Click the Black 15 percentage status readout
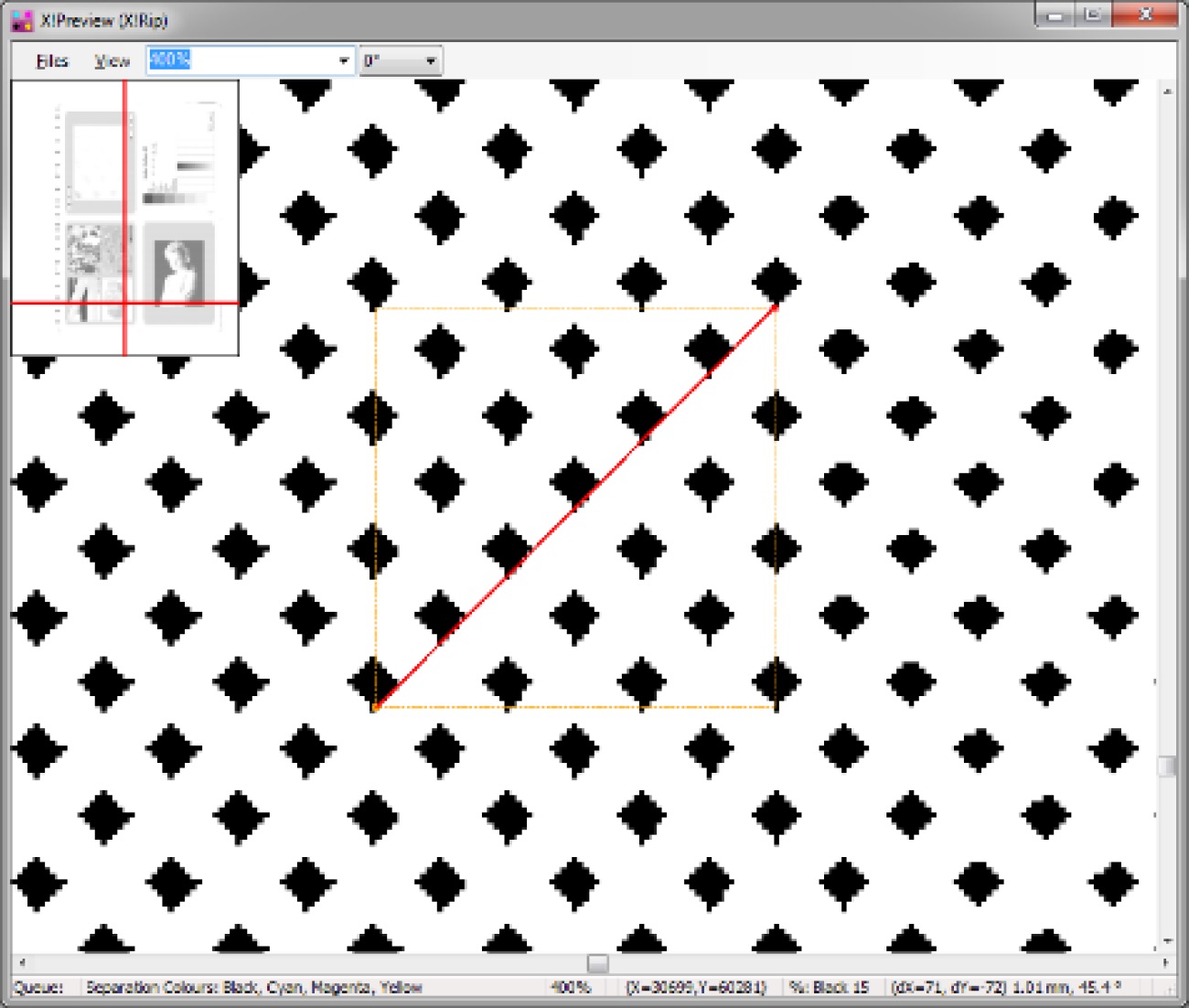Image resolution: width=1189 pixels, height=1008 pixels. [x=830, y=988]
